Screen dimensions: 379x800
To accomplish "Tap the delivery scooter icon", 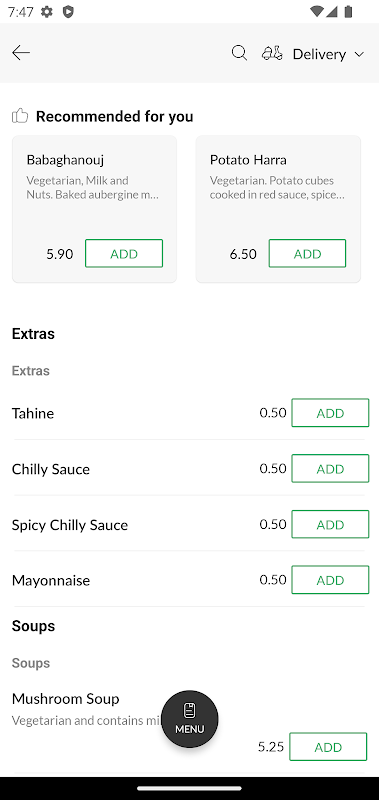I will [x=272, y=53].
